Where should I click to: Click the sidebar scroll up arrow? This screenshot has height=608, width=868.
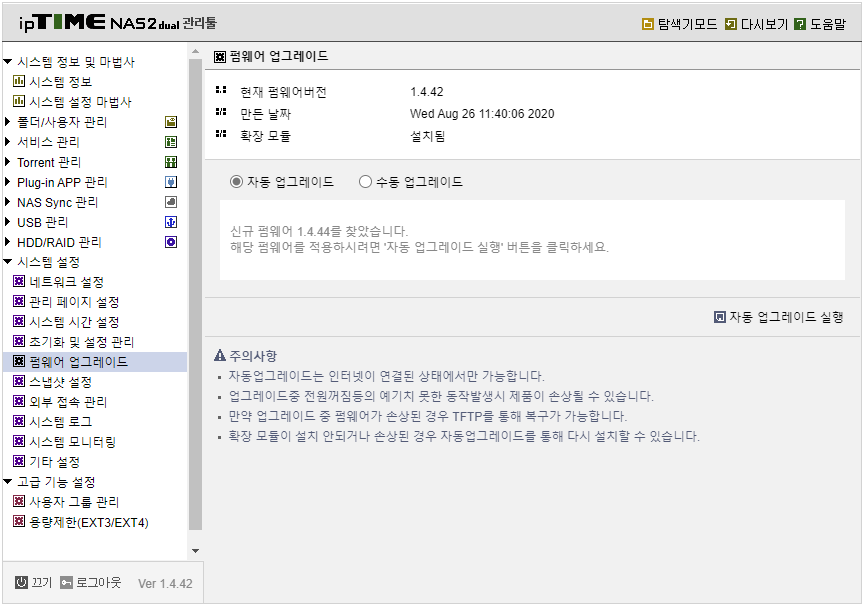tap(195, 51)
